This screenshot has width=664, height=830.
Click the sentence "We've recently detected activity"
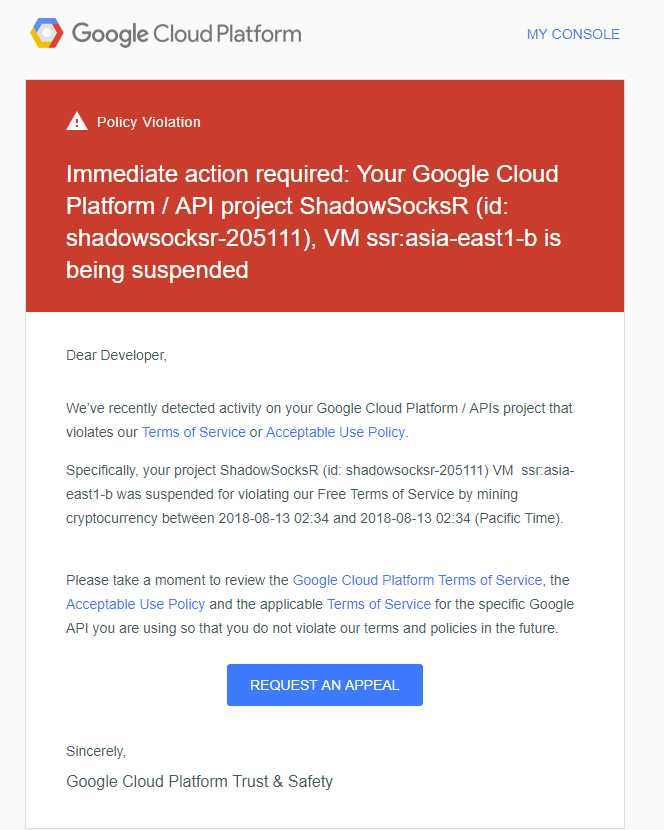319,420
